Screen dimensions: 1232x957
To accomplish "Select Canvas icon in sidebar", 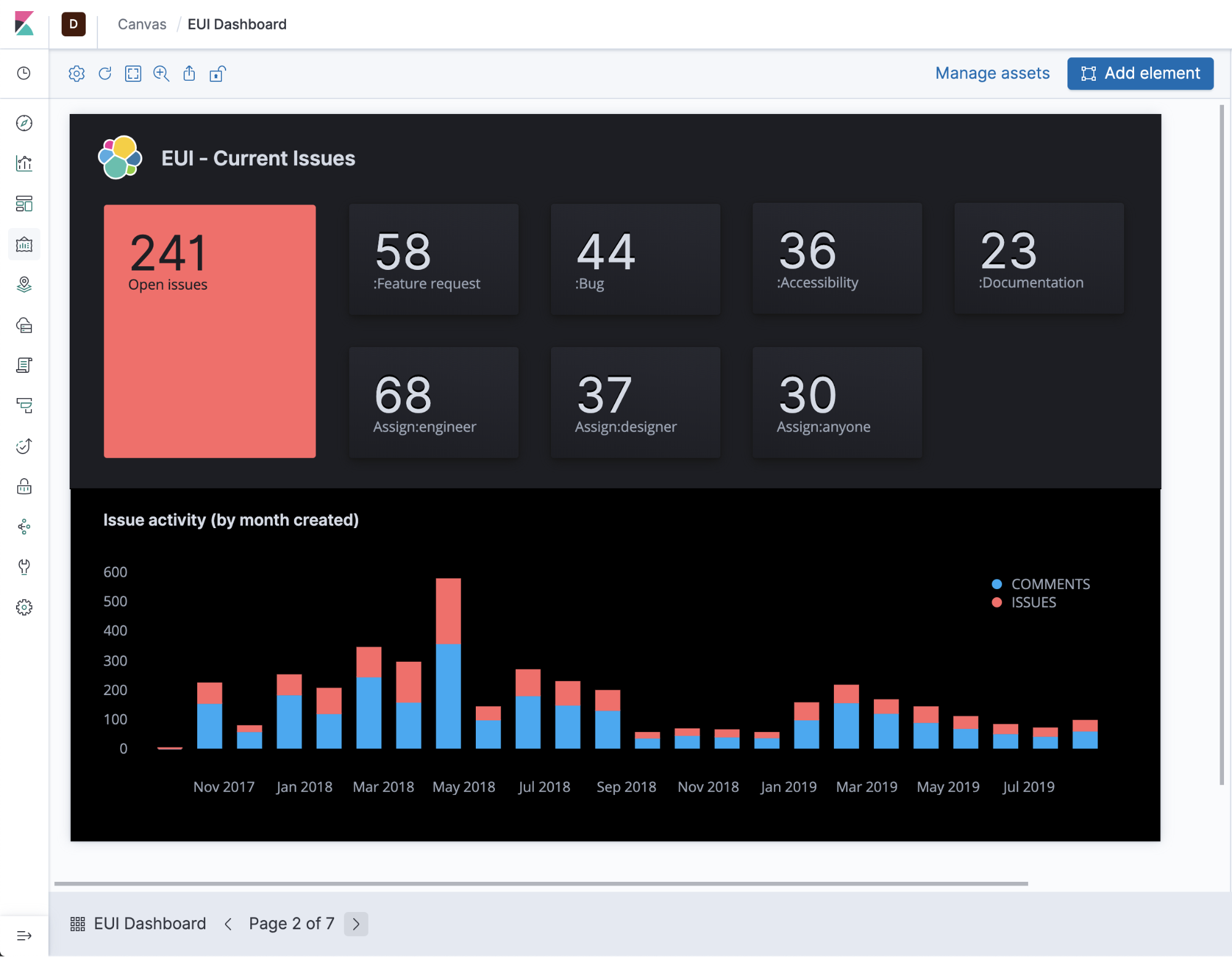I will (24, 245).
